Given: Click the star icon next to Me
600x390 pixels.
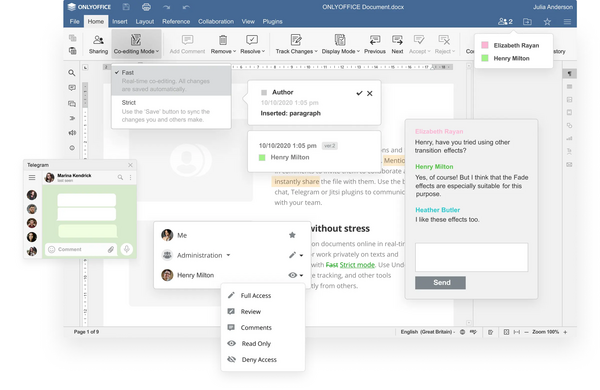Looking at the screenshot, I should pyautogui.click(x=292, y=235).
